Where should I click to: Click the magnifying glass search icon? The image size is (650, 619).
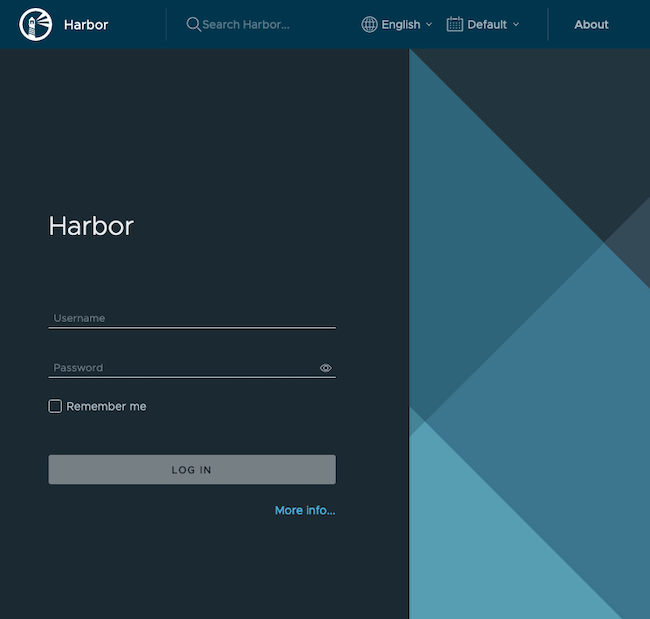tap(193, 24)
